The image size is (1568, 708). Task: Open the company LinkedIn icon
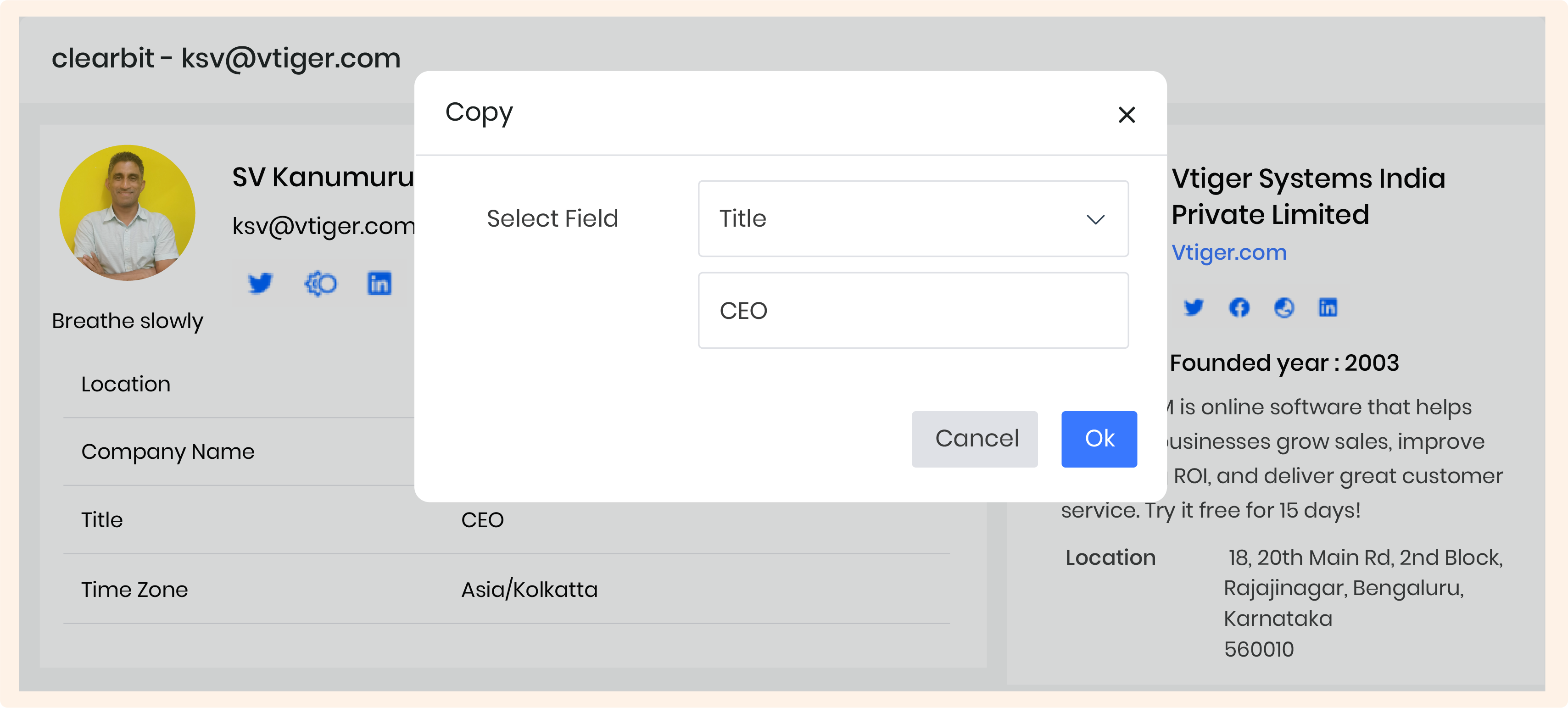click(x=1328, y=307)
